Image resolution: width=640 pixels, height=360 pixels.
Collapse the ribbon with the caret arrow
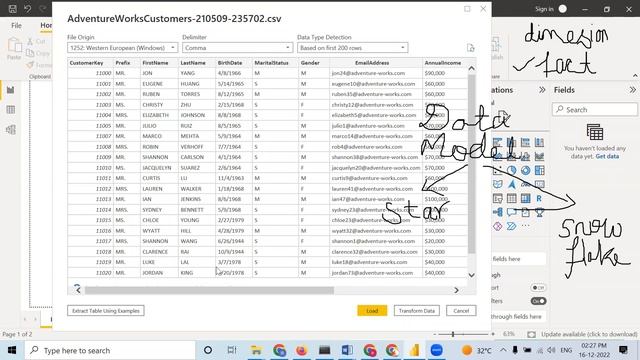pyautogui.click(x=635, y=76)
